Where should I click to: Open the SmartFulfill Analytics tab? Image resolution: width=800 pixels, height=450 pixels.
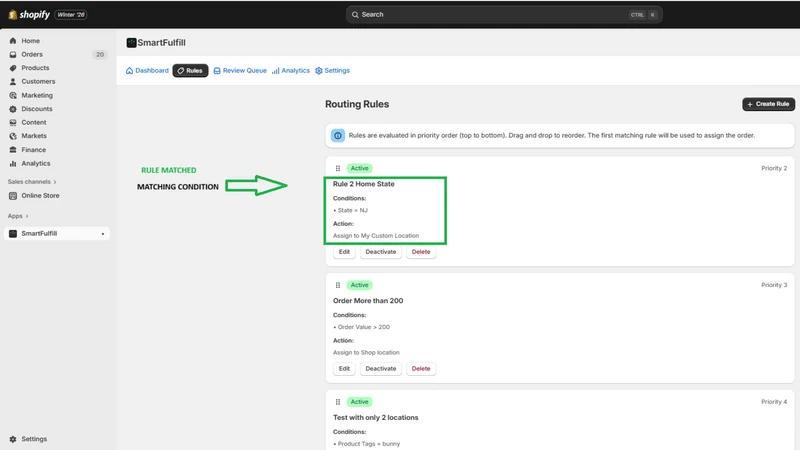click(291, 70)
